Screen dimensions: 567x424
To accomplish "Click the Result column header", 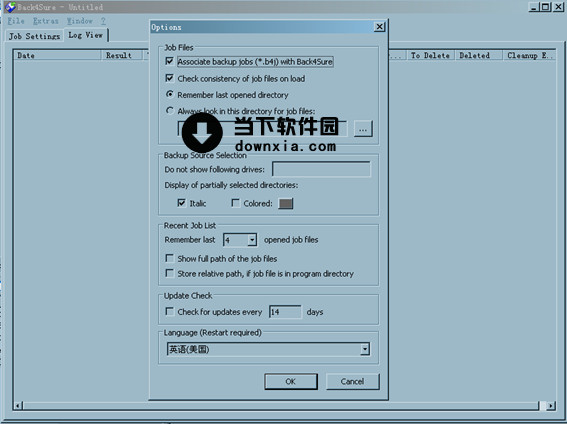I will coord(122,55).
